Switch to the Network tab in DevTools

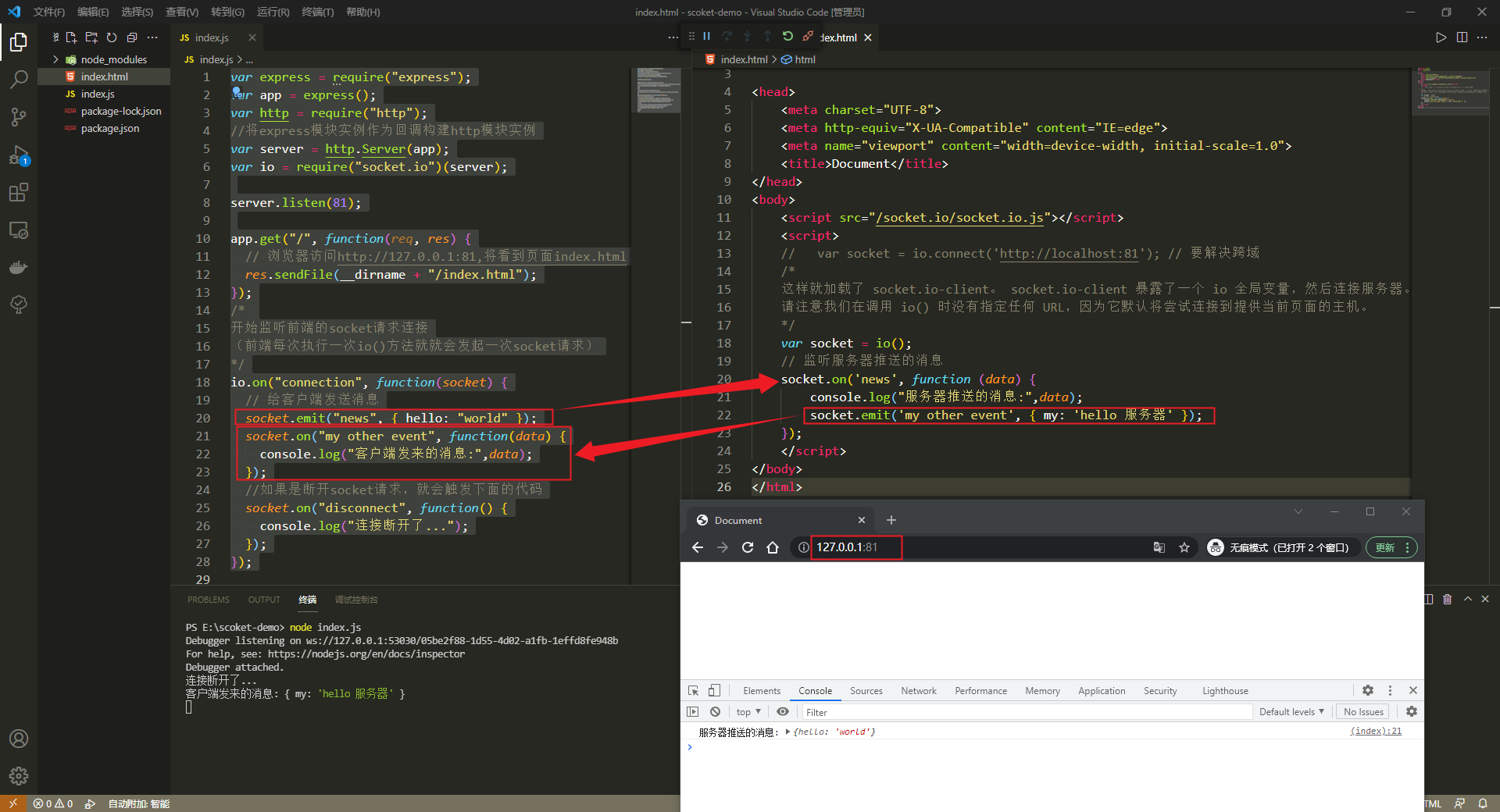click(918, 691)
